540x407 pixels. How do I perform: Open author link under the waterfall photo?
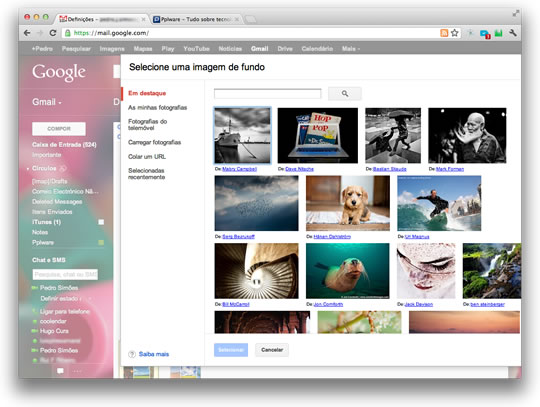pyautogui.click(x=487, y=304)
